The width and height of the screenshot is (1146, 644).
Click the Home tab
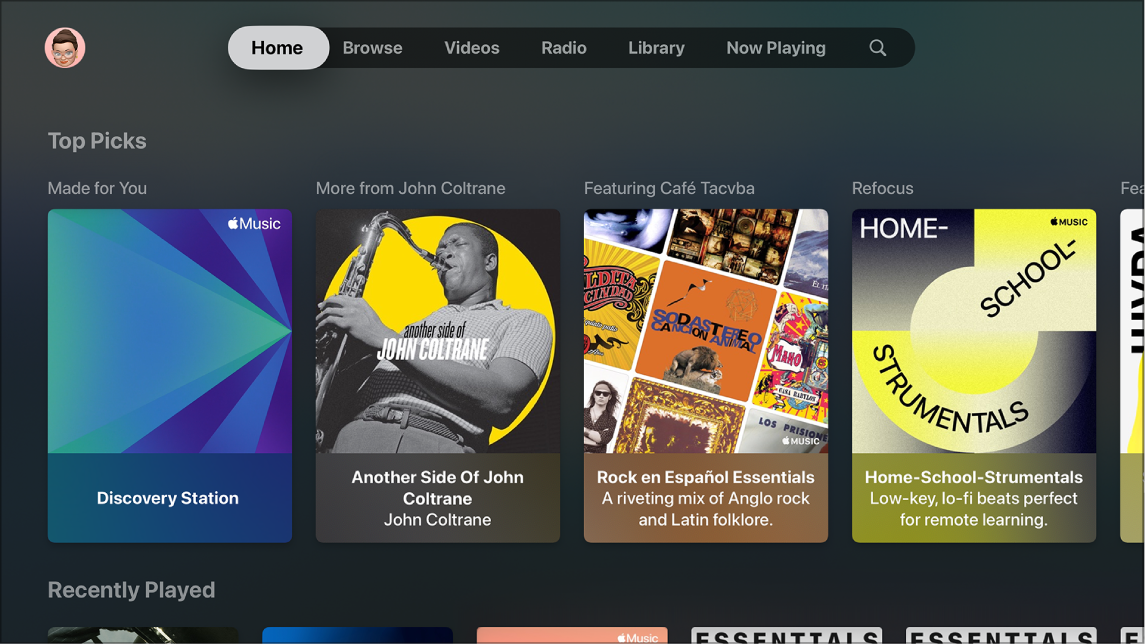click(x=277, y=47)
